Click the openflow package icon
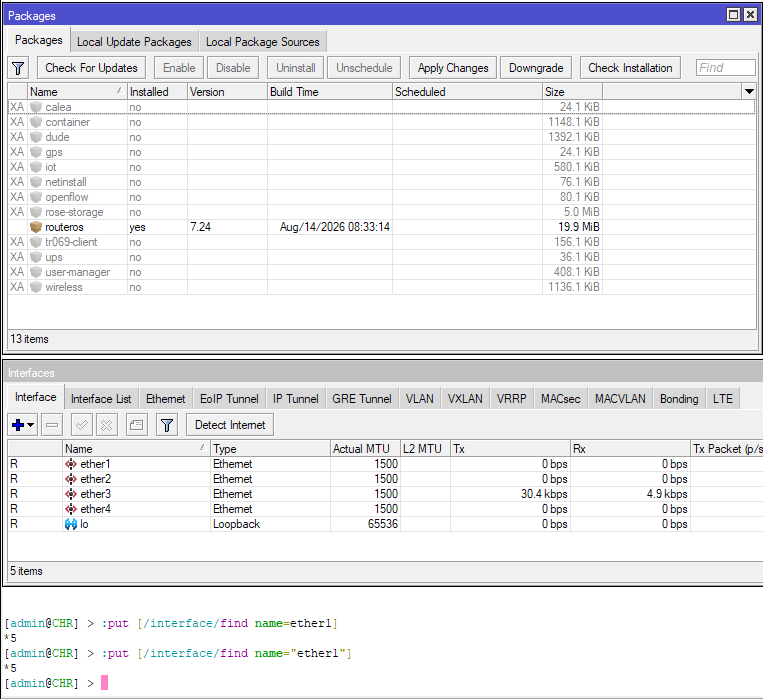Screen dimensions: 763x699 [36, 197]
